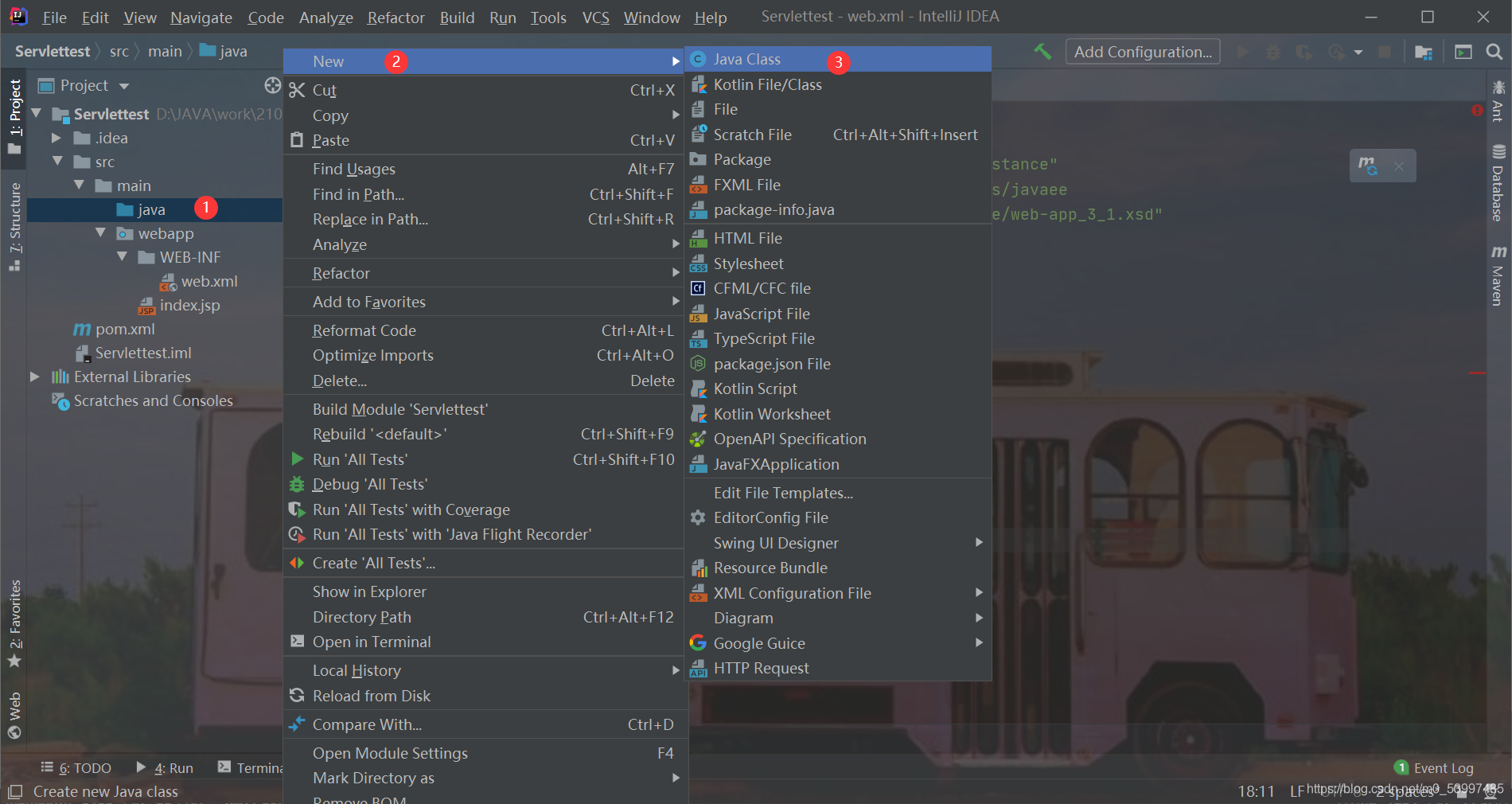This screenshot has height=804, width=1512.
Task: Select web.xml in project tree
Action: [x=199, y=281]
